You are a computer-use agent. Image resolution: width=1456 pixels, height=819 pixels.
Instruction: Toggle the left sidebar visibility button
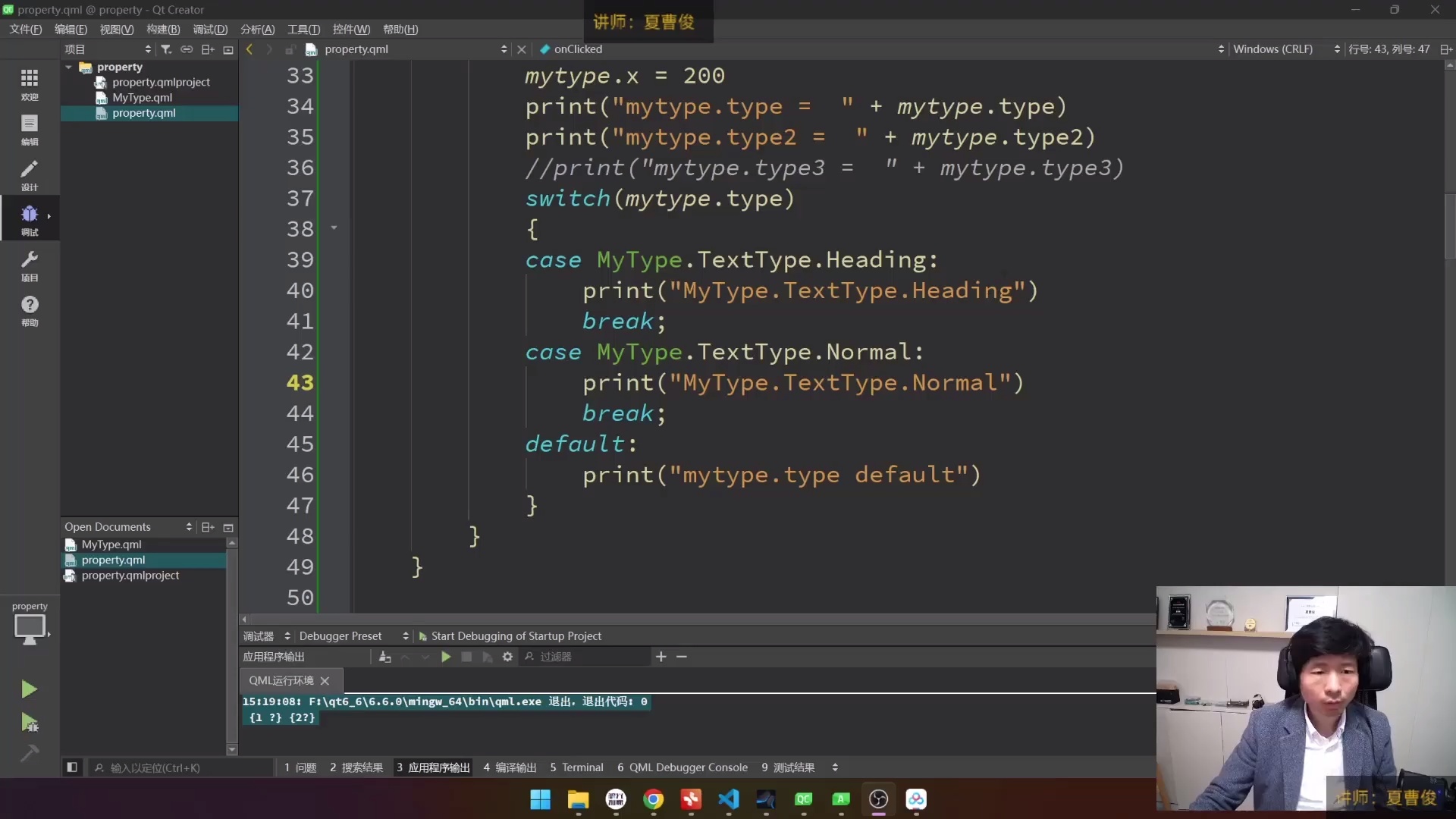pos(72,767)
